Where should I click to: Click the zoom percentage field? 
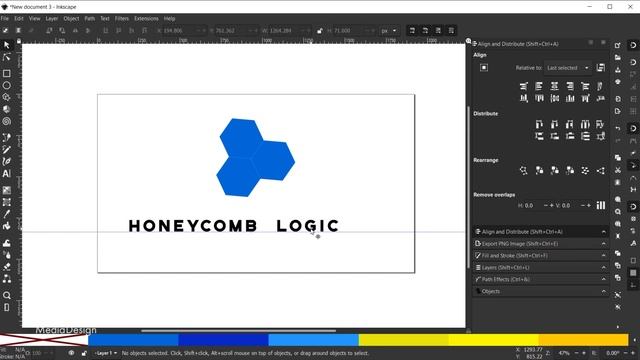click(x=564, y=353)
